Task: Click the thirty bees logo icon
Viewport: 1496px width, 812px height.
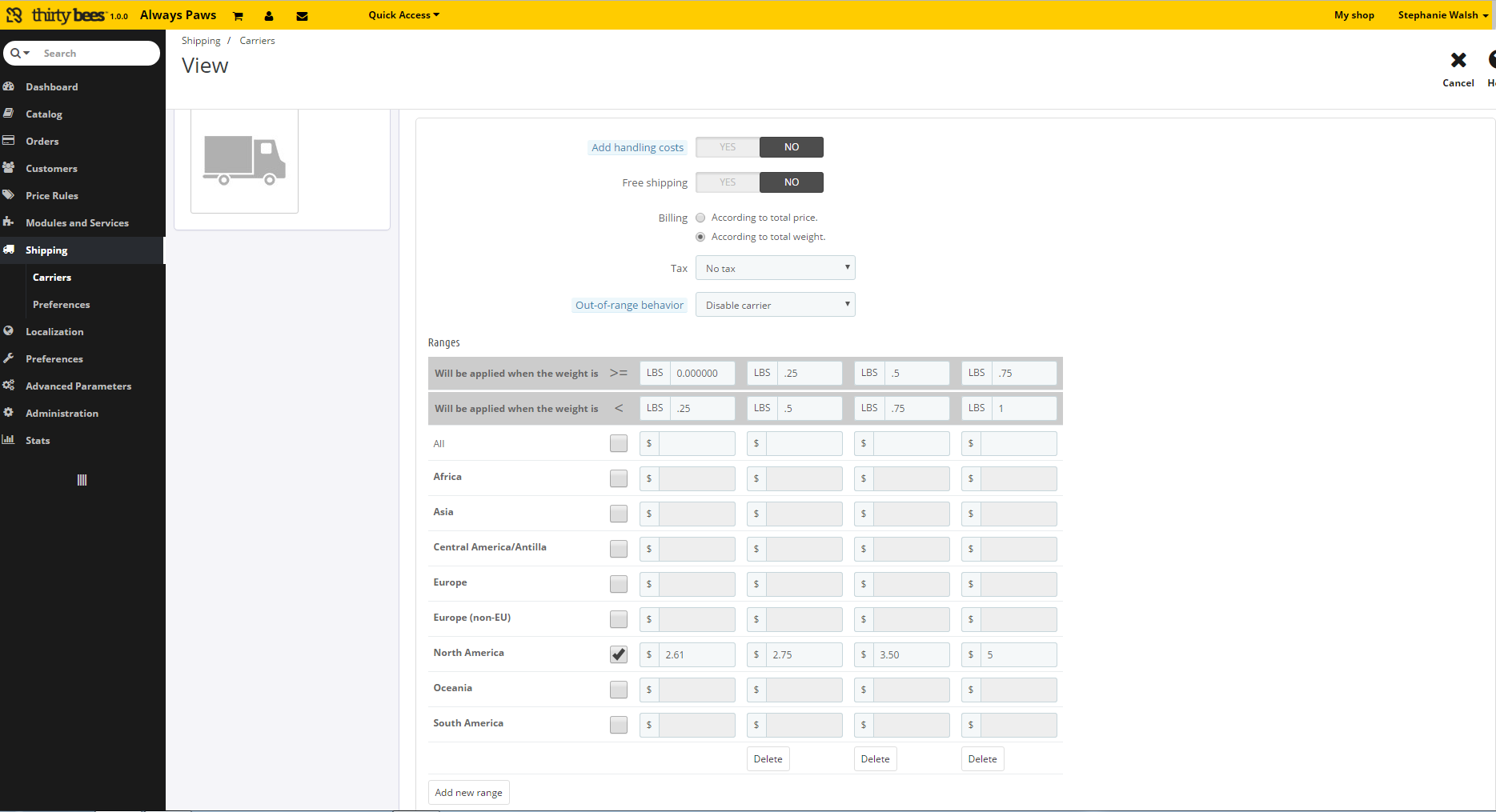Action: (x=14, y=15)
